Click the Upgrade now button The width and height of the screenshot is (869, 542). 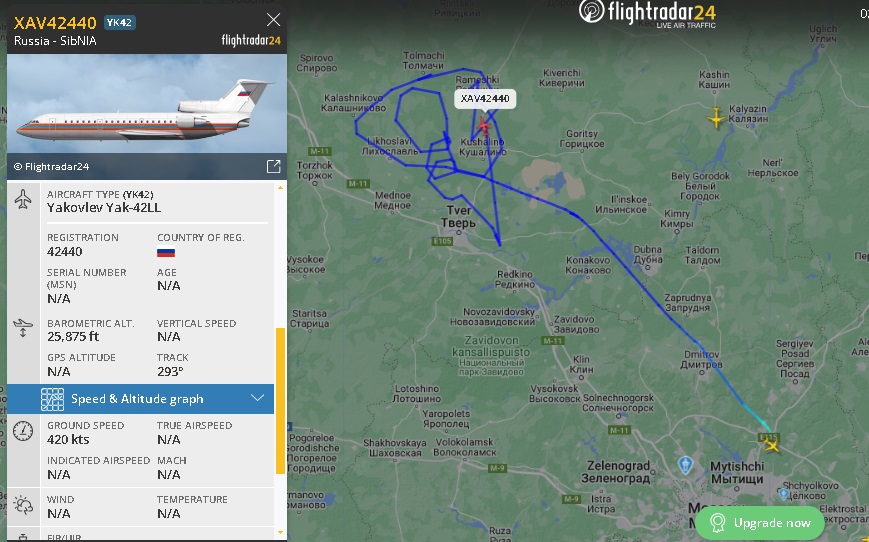click(x=760, y=523)
